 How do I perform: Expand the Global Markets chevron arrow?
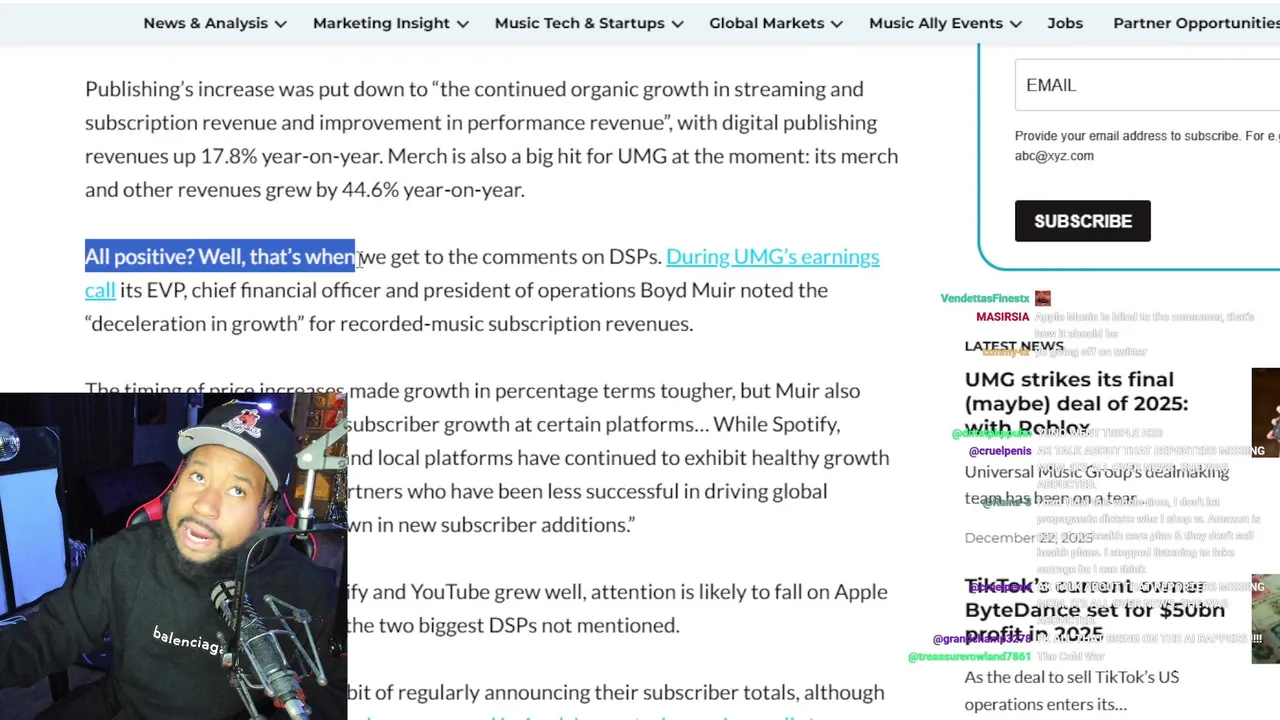(837, 24)
